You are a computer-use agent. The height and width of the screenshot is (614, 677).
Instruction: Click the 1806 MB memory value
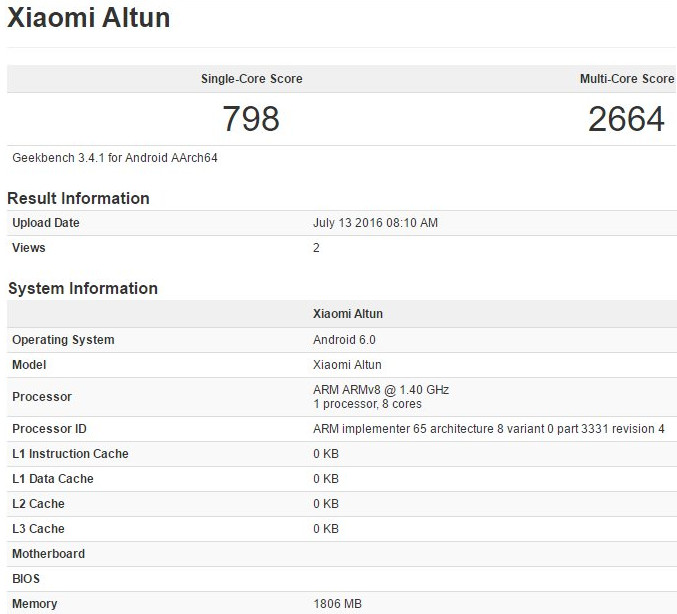point(337,604)
